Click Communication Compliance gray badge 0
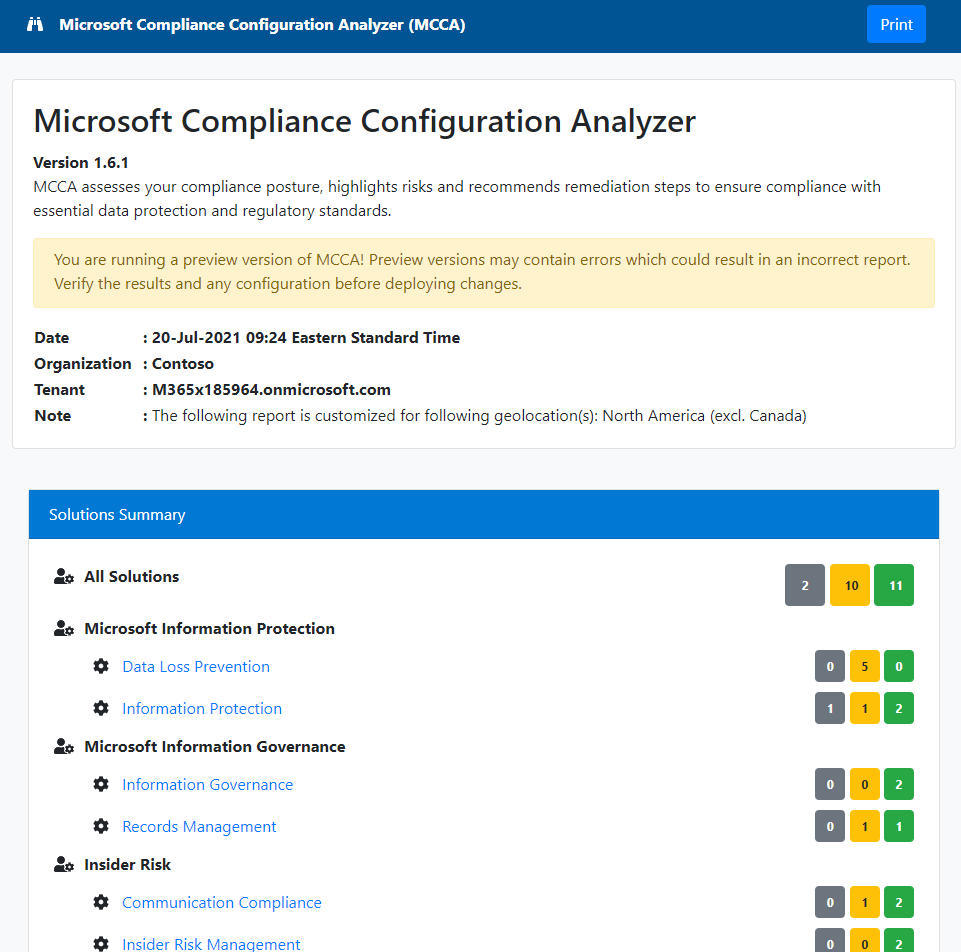This screenshot has width=961, height=952. [830, 902]
